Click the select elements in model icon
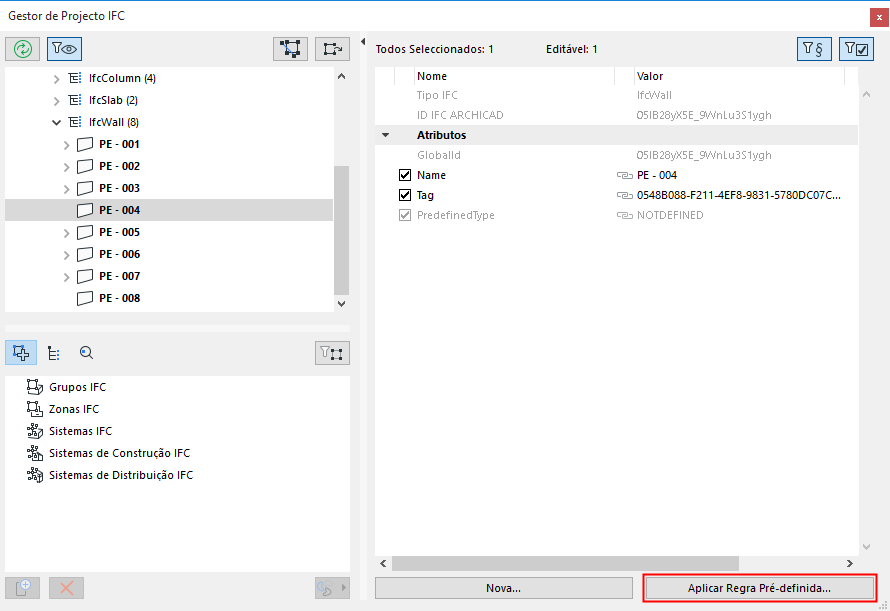The image size is (890, 611). 290,49
